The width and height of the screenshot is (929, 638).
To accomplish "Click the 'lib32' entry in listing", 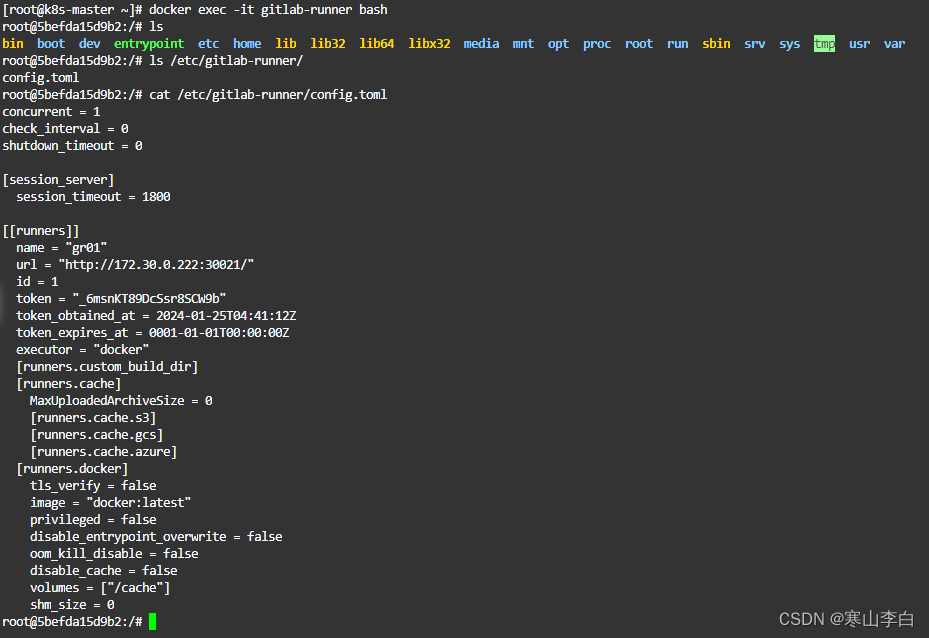I will point(328,44).
